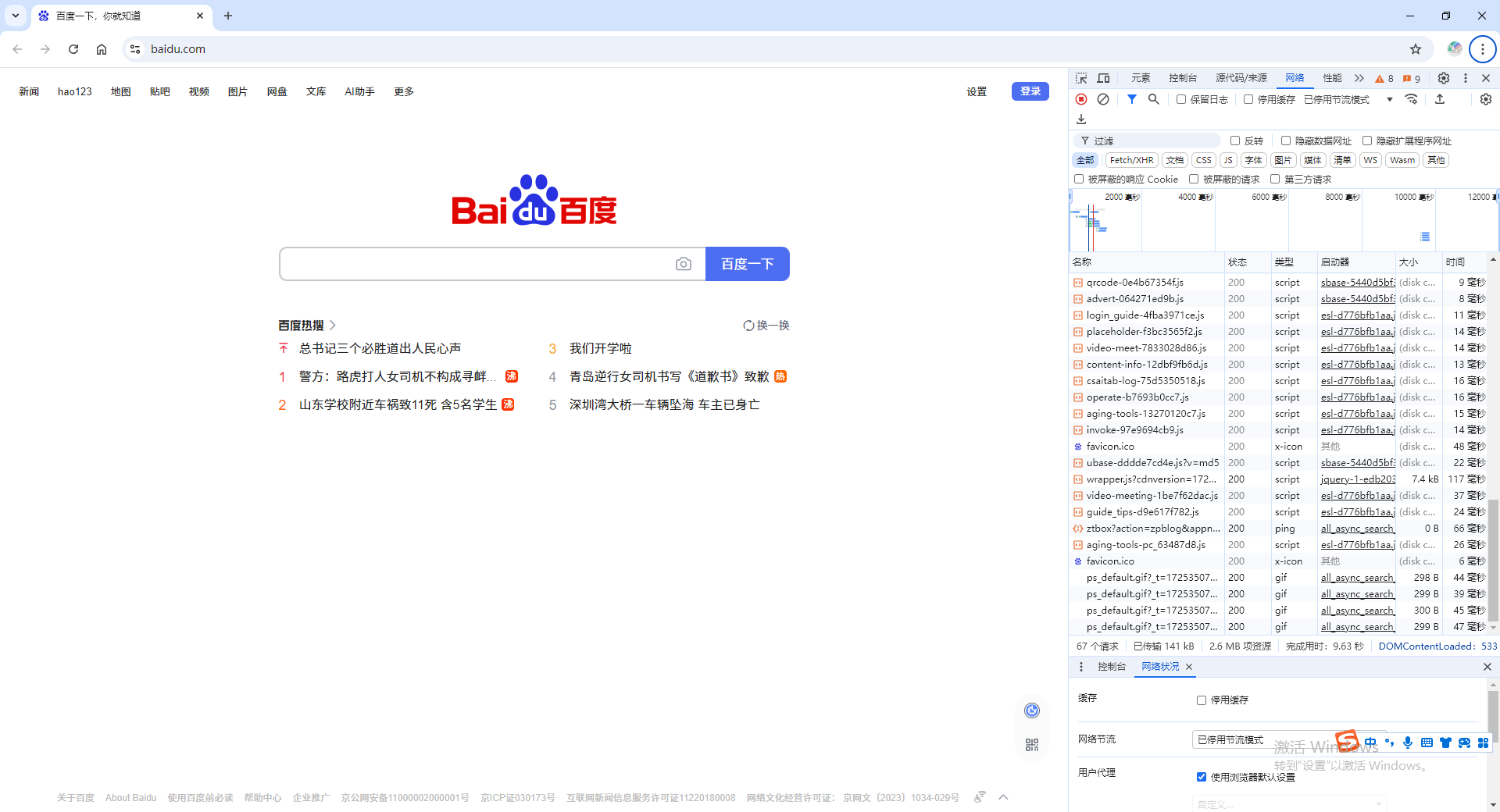Open network conditions wifi icon

coord(1411,99)
